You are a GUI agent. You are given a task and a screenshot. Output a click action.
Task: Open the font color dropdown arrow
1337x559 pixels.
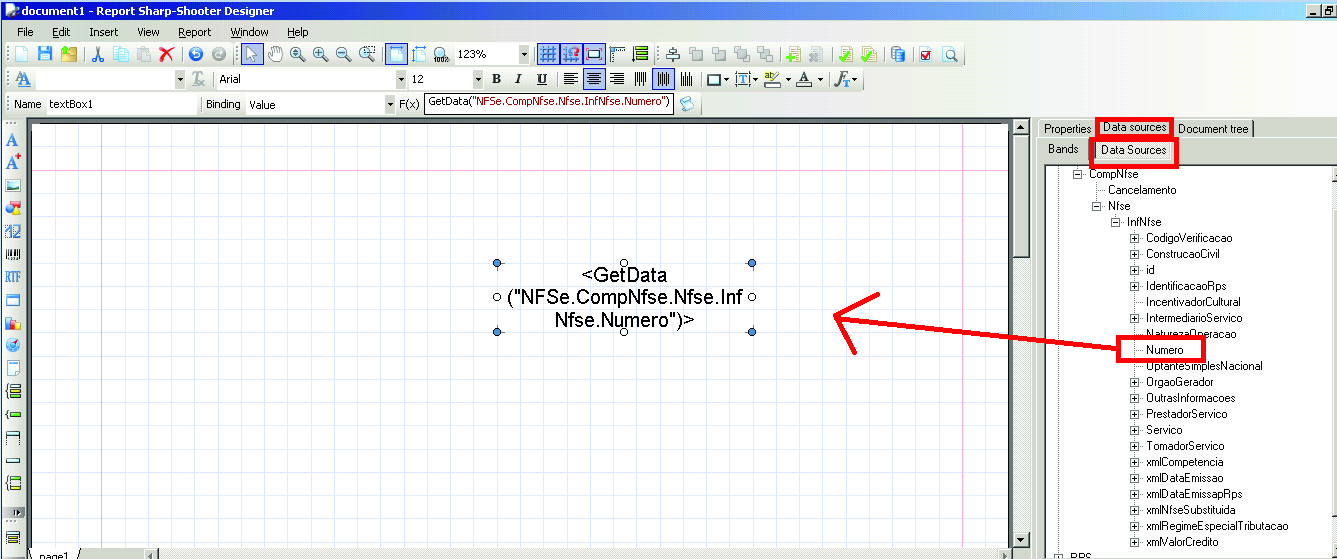[821, 79]
